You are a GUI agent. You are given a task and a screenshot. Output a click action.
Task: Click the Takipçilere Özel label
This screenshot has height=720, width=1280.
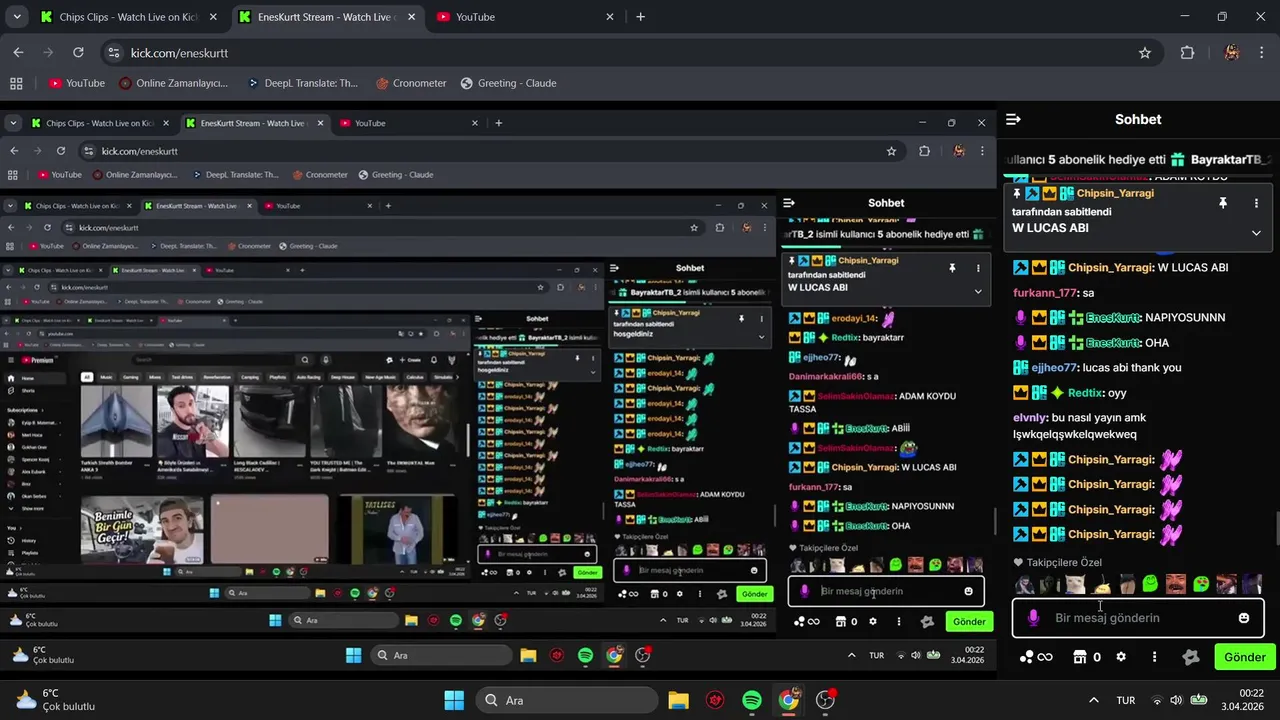(1064, 563)
